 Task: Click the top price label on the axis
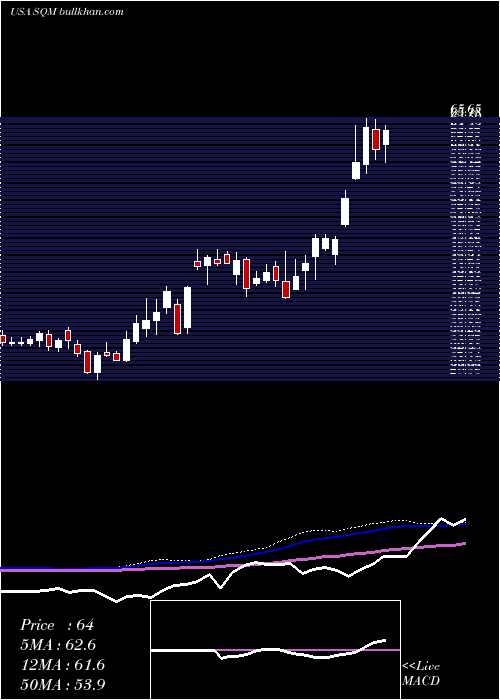coord(466,108)
